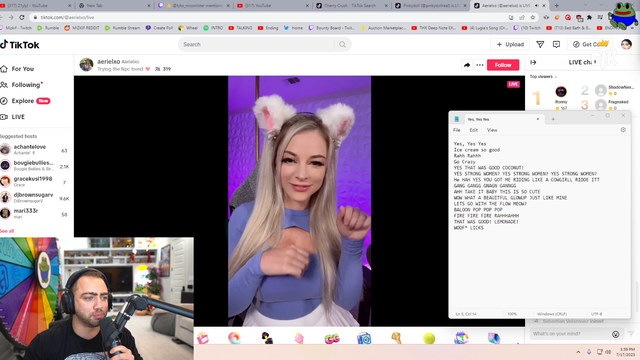Open the Rumble bookmark
The image size is (640, 360).
[48, 28]
